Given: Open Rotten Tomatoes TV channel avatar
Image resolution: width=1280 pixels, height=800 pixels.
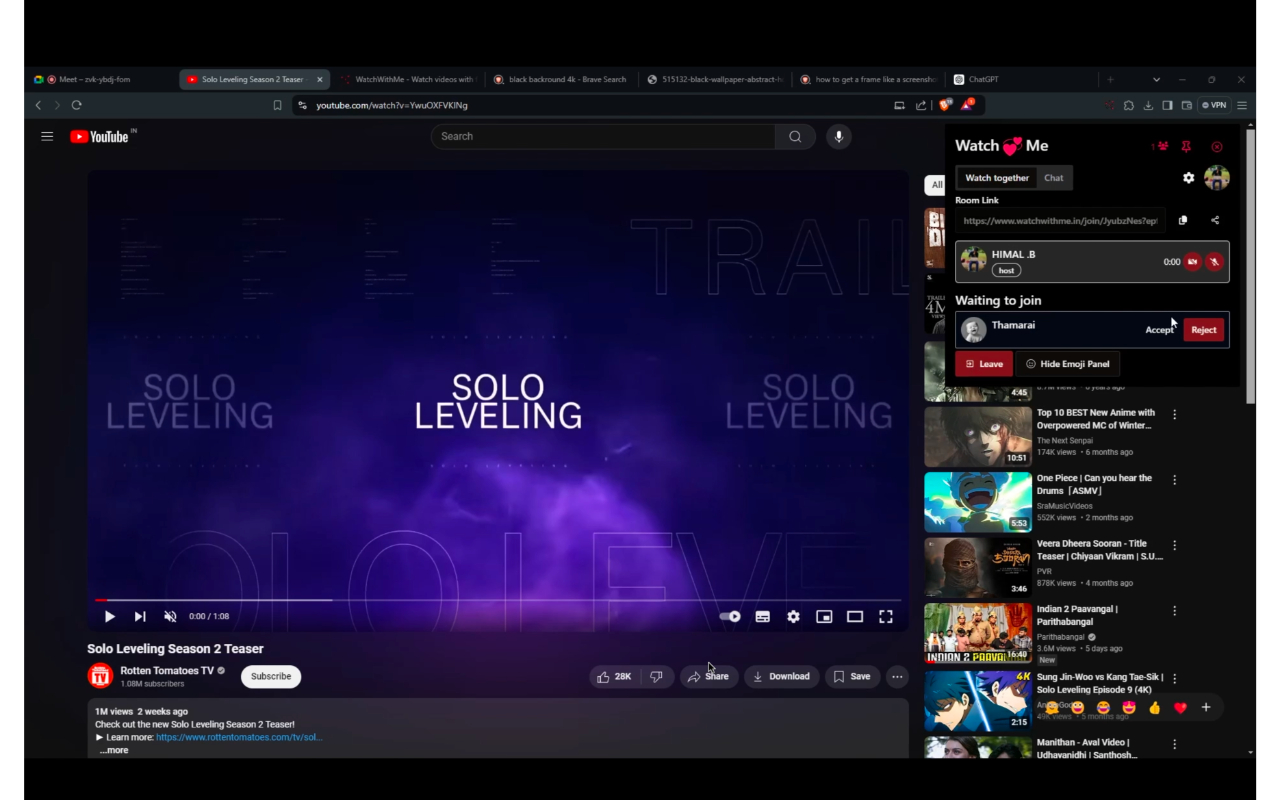Looking at the screenshot, I should [100, 676].
